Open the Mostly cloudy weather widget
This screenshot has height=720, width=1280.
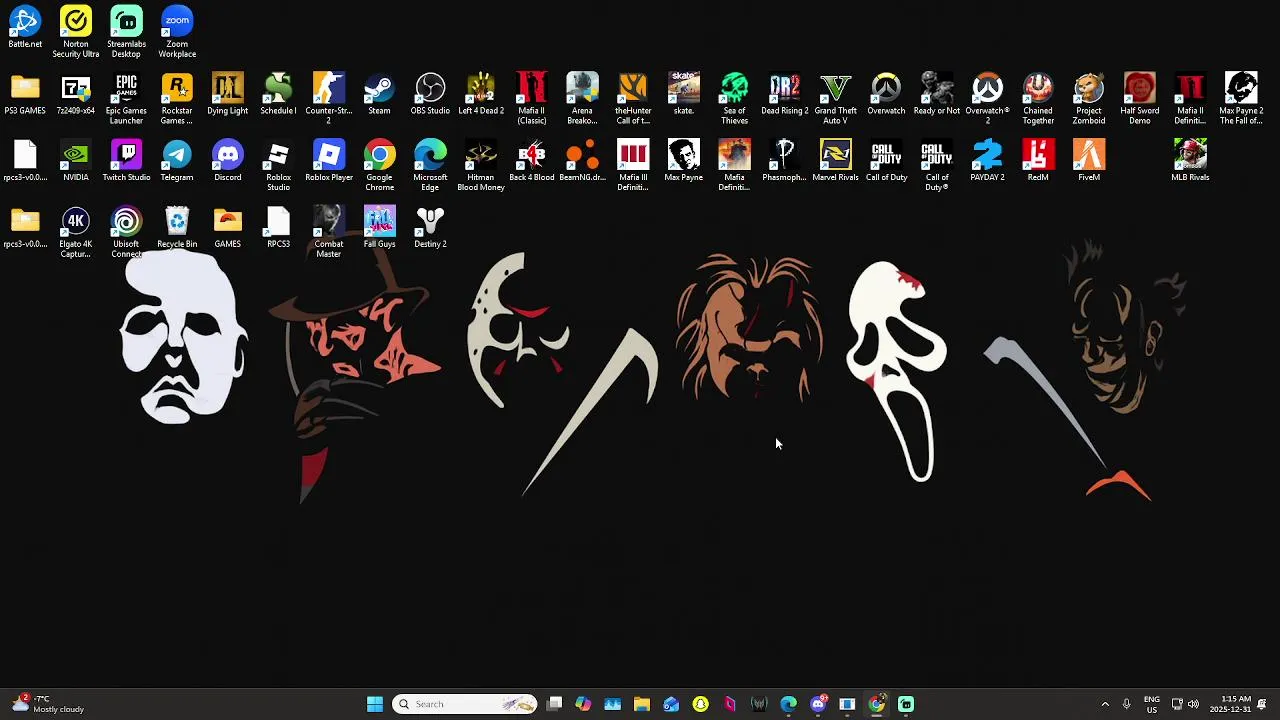click(x=48, y=704)
